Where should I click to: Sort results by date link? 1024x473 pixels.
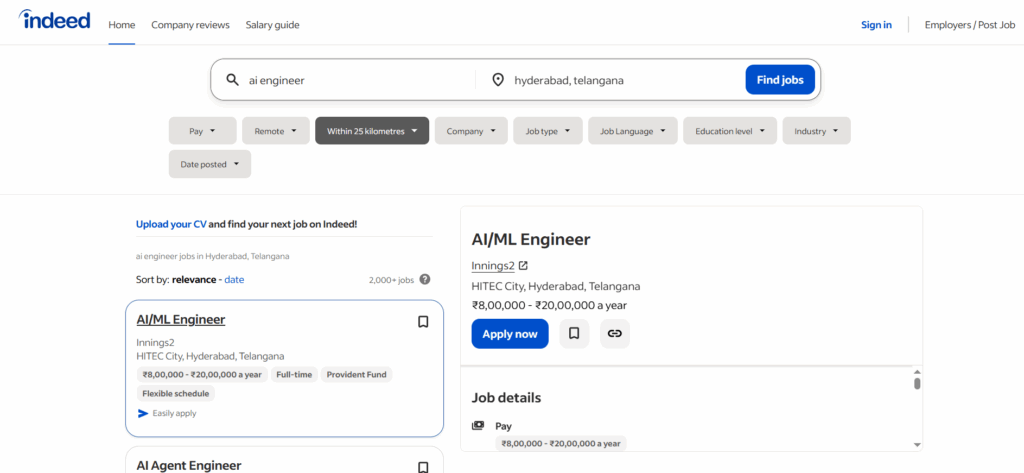coord(234,280)
